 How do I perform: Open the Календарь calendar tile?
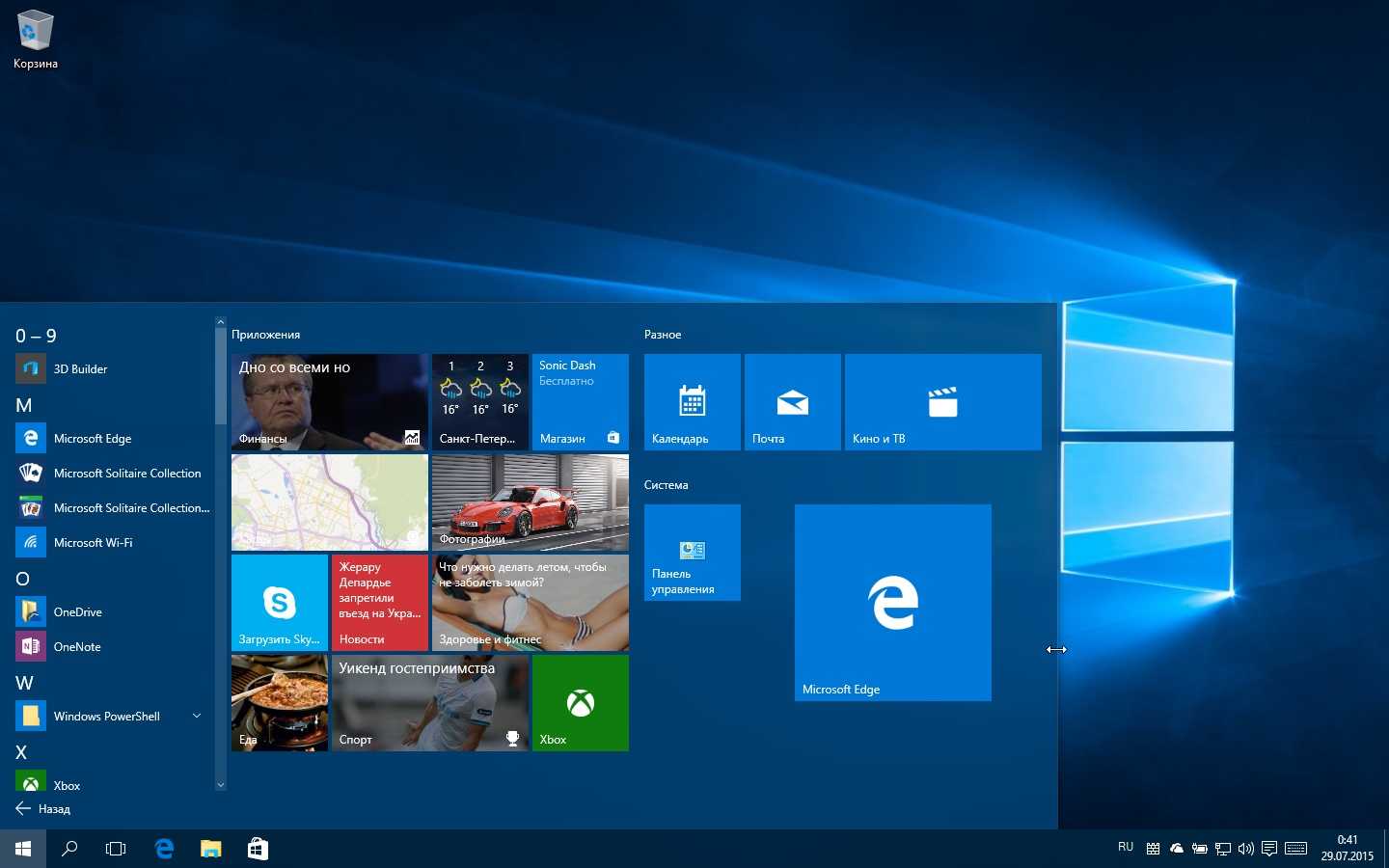pyautogui.click(x=692, y=401)
